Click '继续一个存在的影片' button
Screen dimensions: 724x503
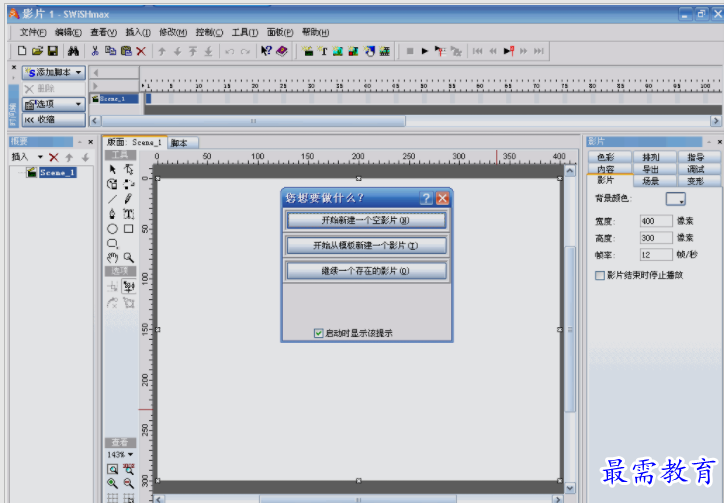click(x=366, y=271)
